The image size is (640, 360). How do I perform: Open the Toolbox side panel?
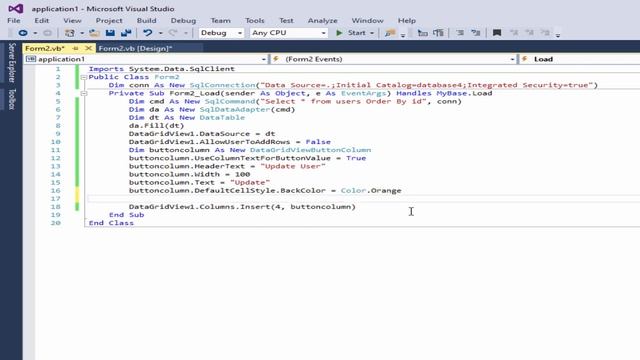[x=11, y=99]
